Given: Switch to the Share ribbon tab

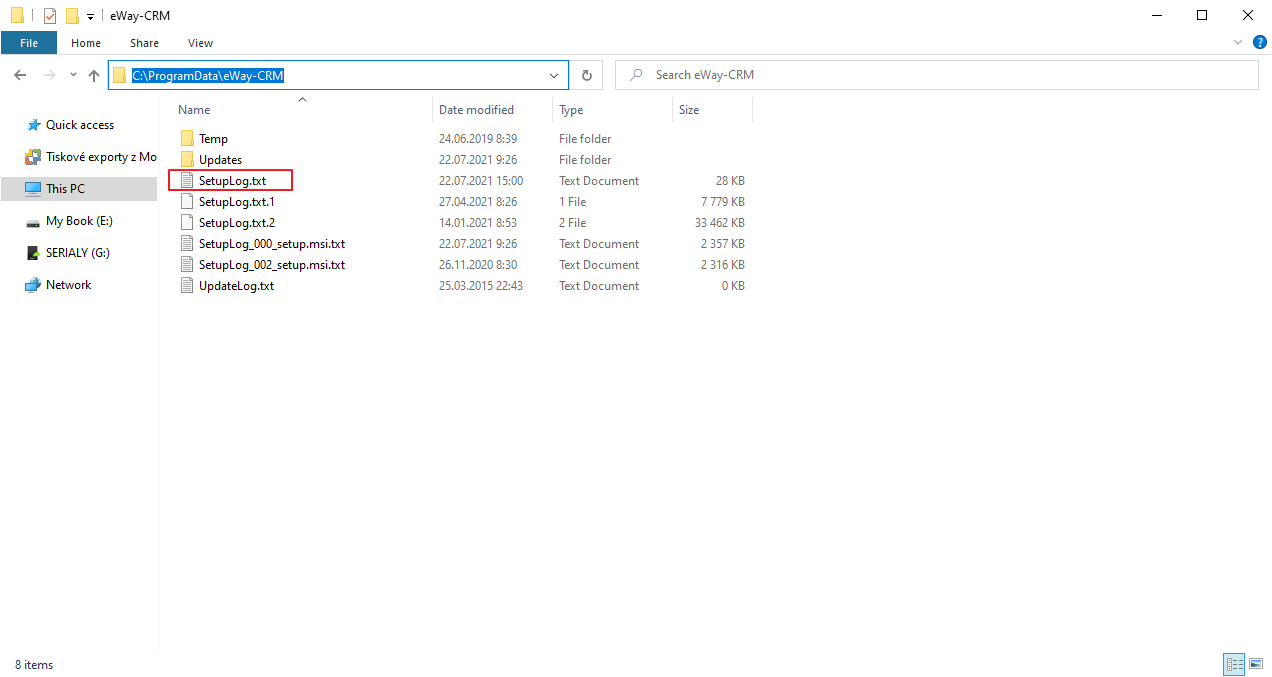Looking at the screenshot, I should coord(144,43).
